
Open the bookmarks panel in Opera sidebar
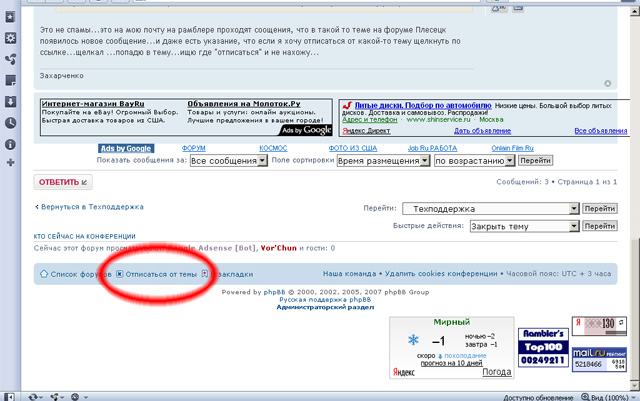[10, 15]
